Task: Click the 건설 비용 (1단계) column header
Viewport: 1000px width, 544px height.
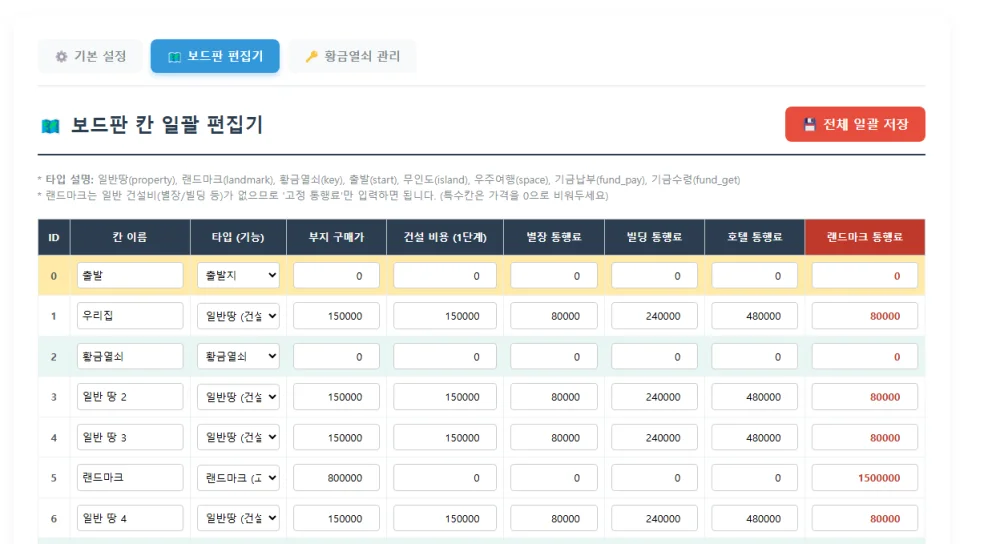Action: (445, 237)
